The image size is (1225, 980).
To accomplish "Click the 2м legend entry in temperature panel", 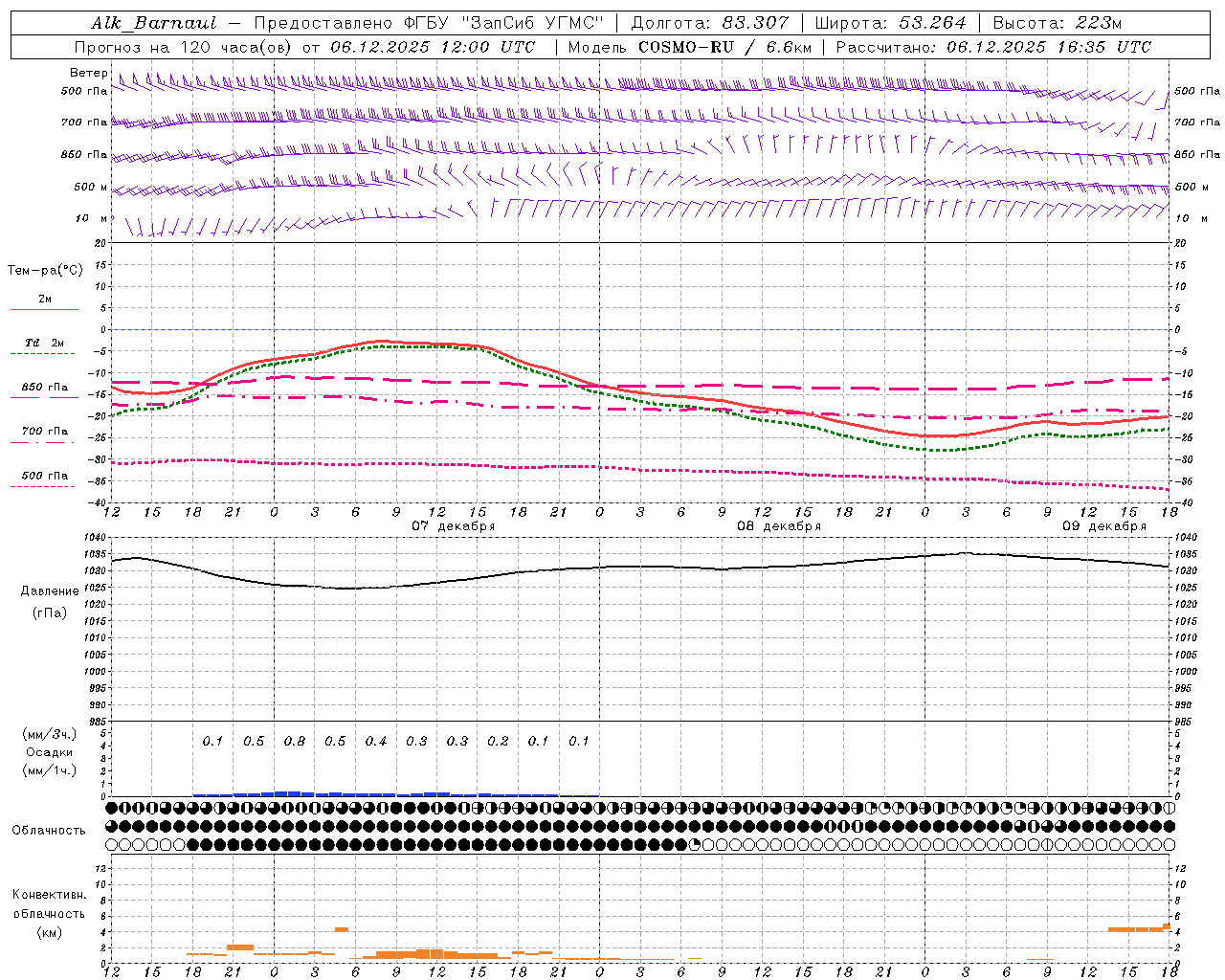I will coord(45,300).
